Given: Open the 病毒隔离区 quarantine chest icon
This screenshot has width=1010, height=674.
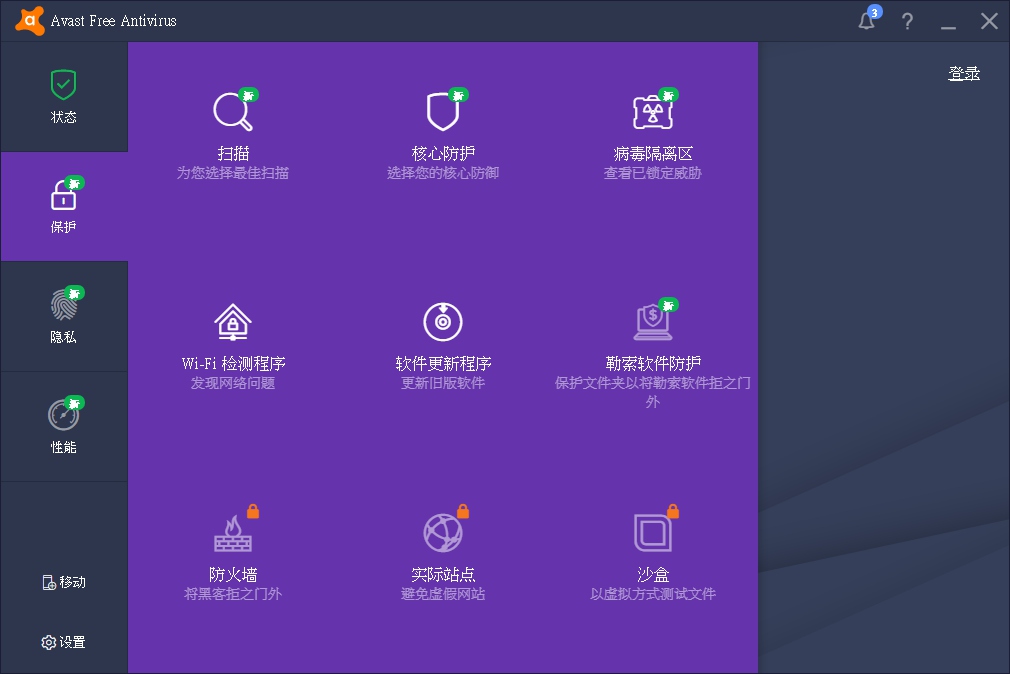Looking at the screenshot, I should point(653,111).
